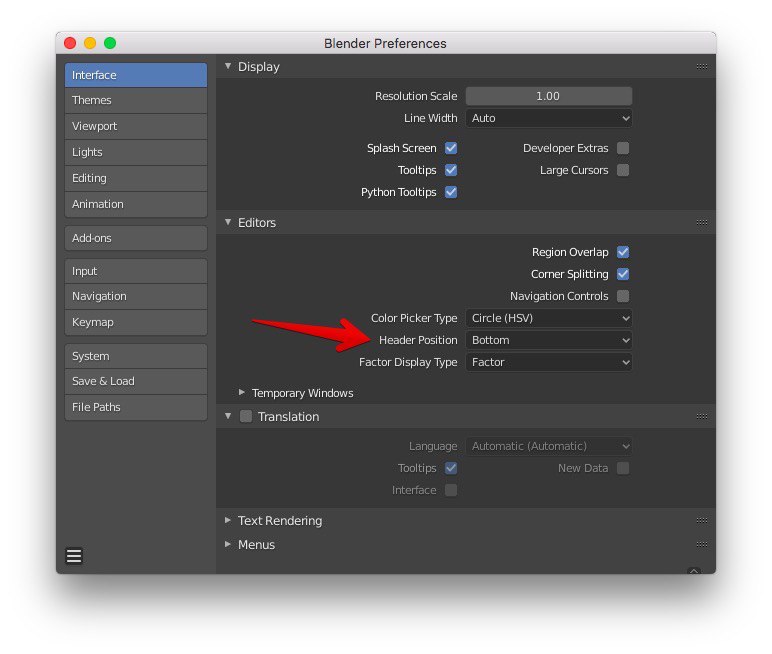Click the Display panel drag grip

(702, 66)
